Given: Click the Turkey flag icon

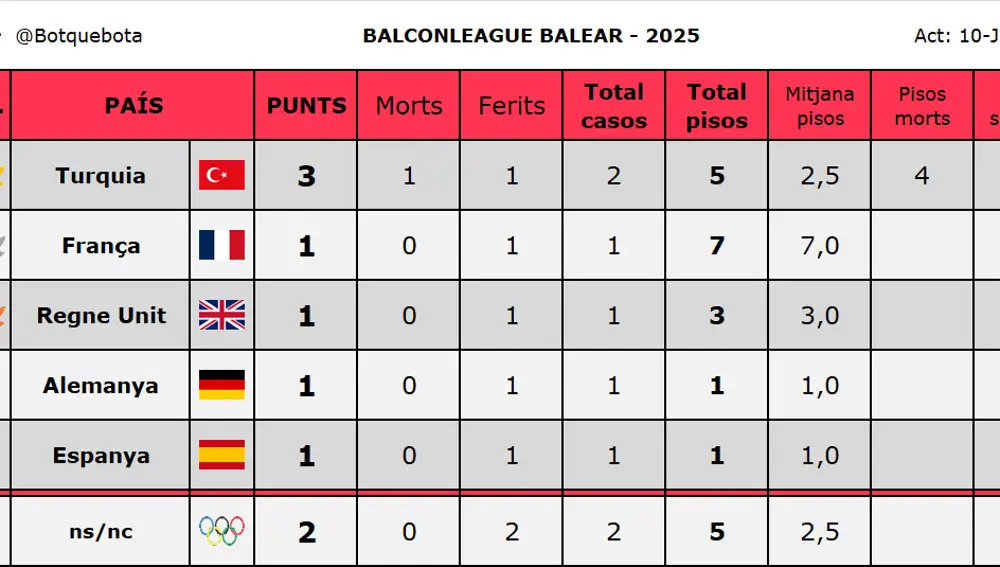Looking at the screenshot, I should click(221, 175).
